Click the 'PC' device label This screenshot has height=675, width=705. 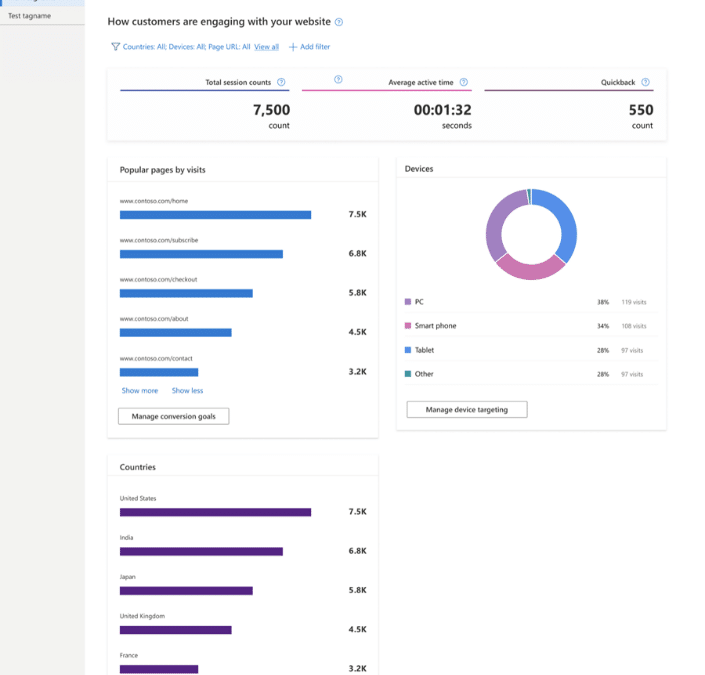[419, 302]
